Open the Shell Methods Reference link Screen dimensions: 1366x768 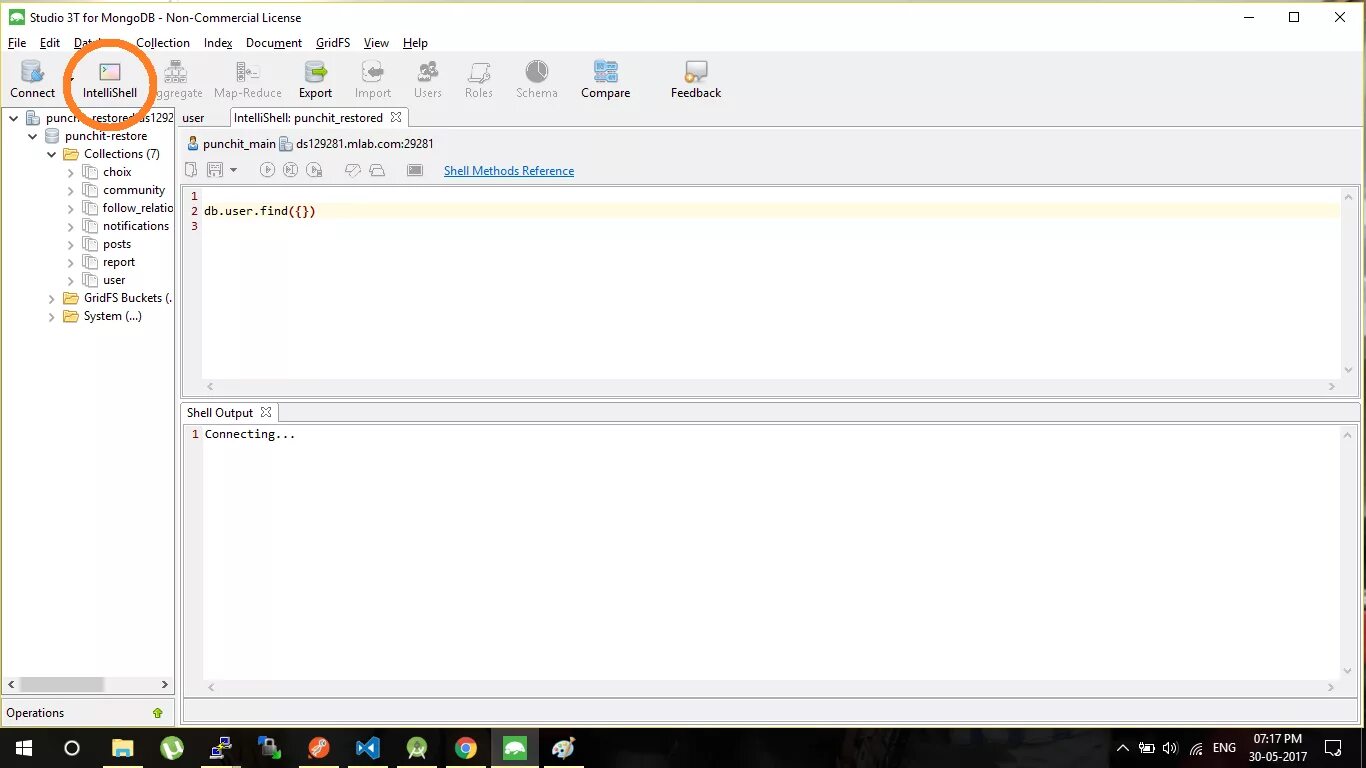pyautogui.click(x=509, y=171)
